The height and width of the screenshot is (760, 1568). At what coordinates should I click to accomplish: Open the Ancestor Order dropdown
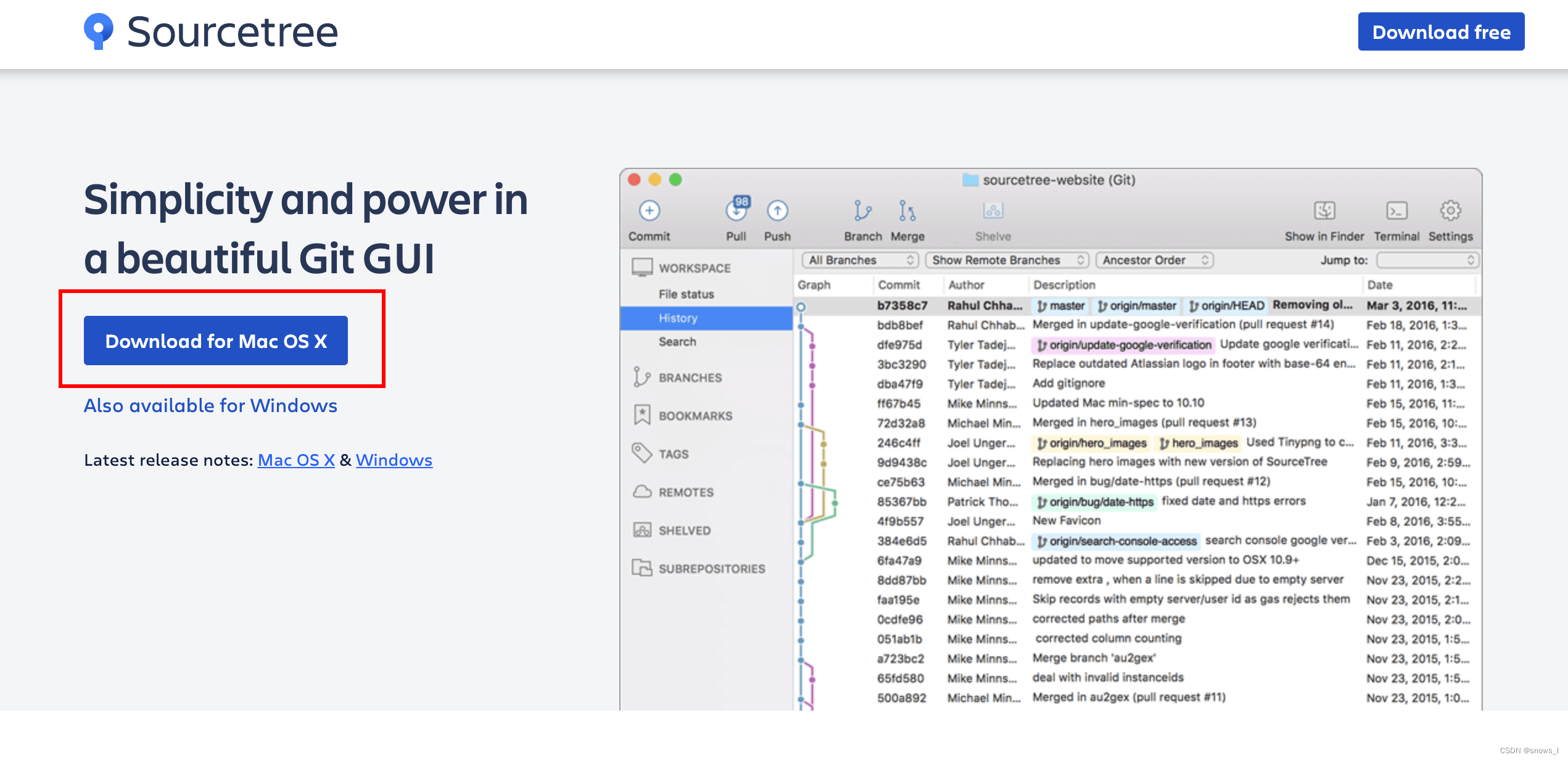[1155, 260]
